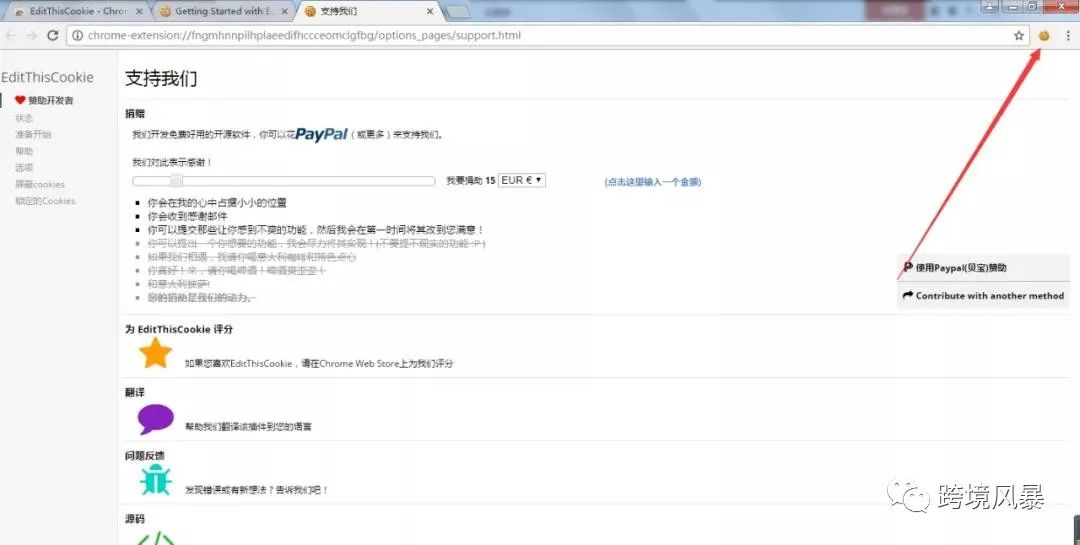
Task: Switch to the Getting Started tab
Action: 222,11
